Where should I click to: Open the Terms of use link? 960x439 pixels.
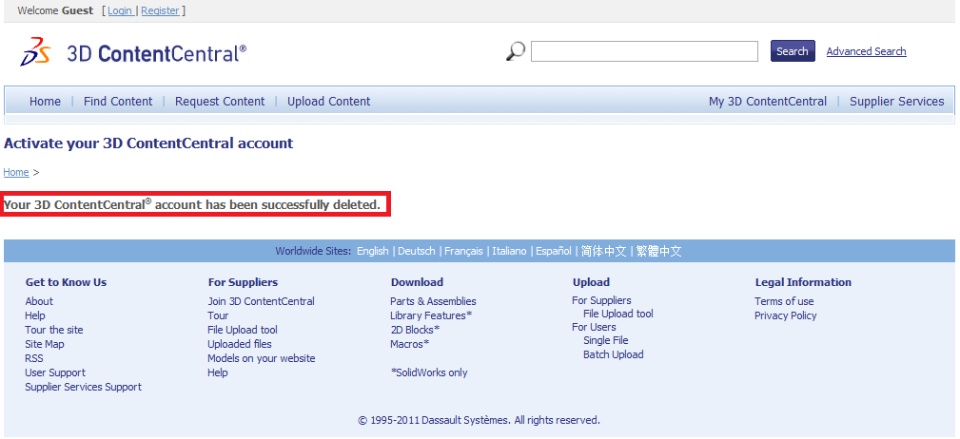(784, 301)
